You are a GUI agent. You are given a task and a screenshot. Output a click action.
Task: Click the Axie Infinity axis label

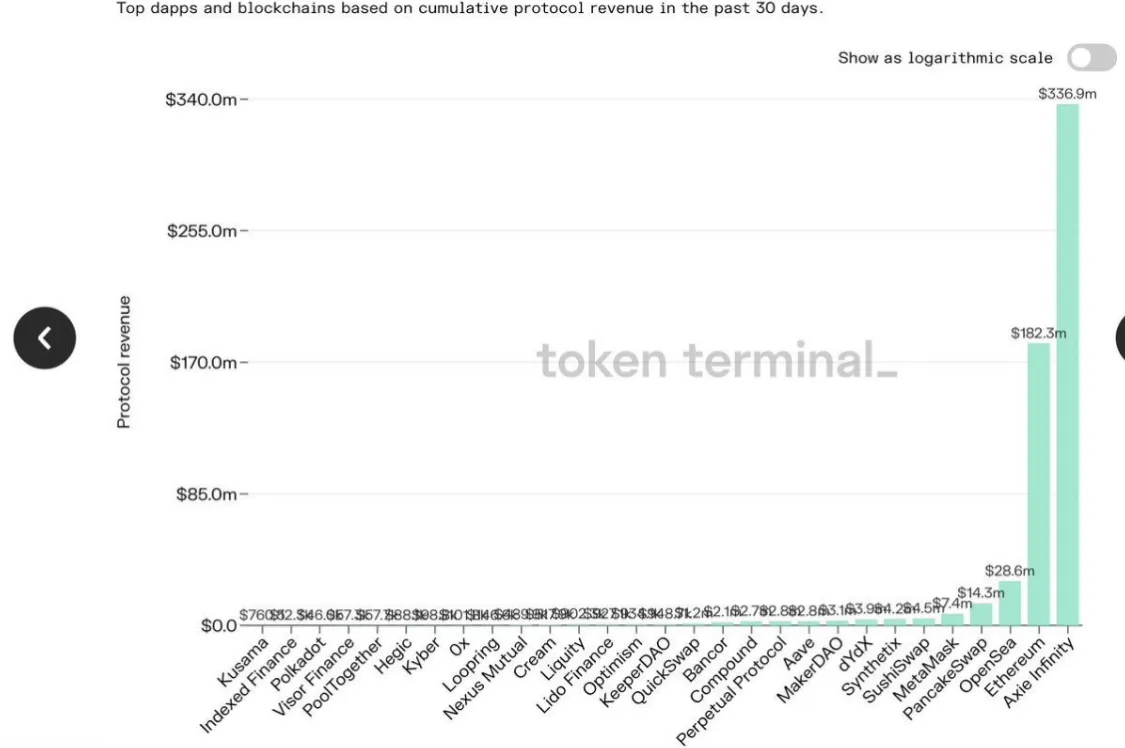click(x=1038, y=673)
